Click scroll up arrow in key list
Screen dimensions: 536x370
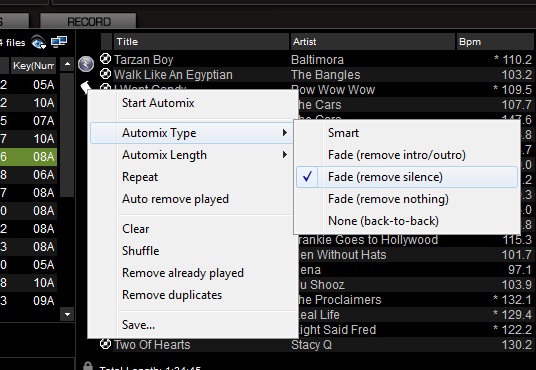(67, 64)
